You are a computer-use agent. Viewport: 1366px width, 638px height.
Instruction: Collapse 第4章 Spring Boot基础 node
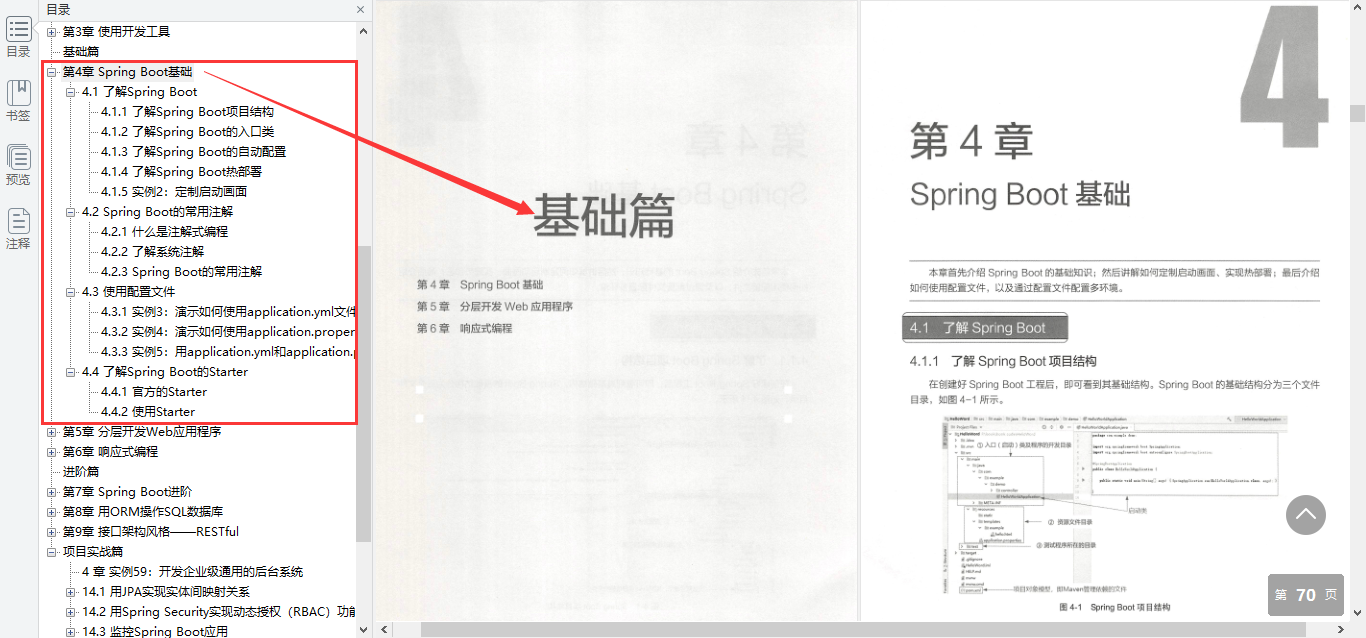point(52,72)
